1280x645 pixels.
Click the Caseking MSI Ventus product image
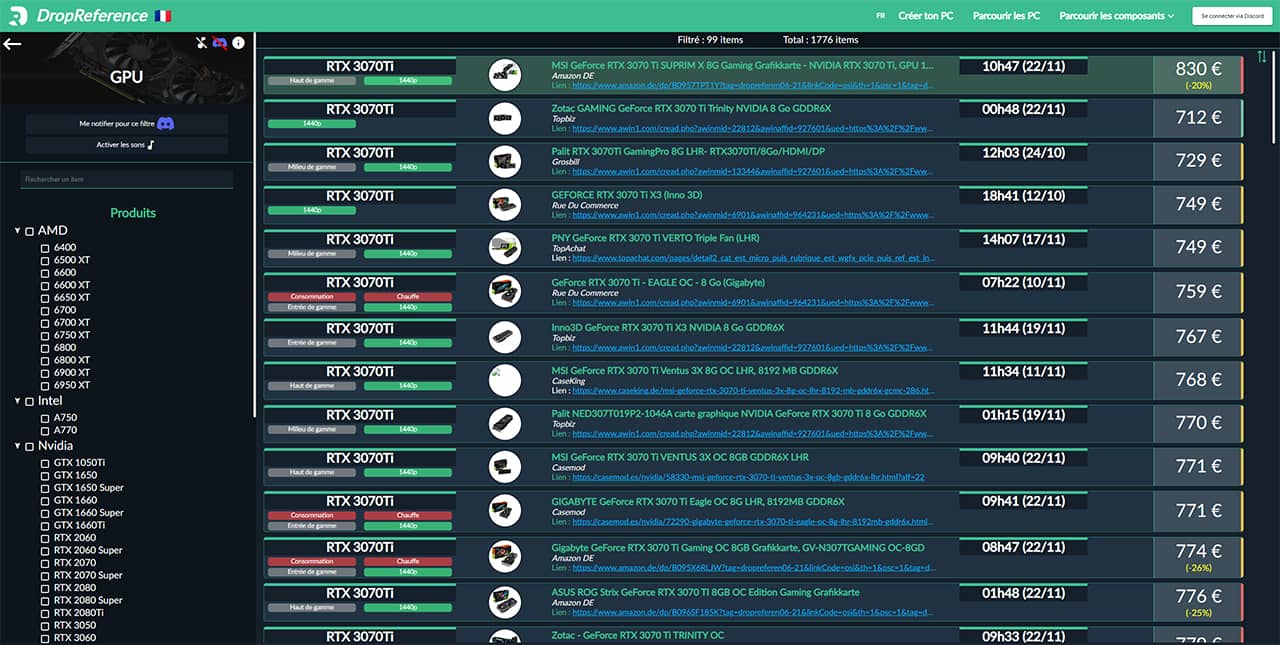click(505, 380)
